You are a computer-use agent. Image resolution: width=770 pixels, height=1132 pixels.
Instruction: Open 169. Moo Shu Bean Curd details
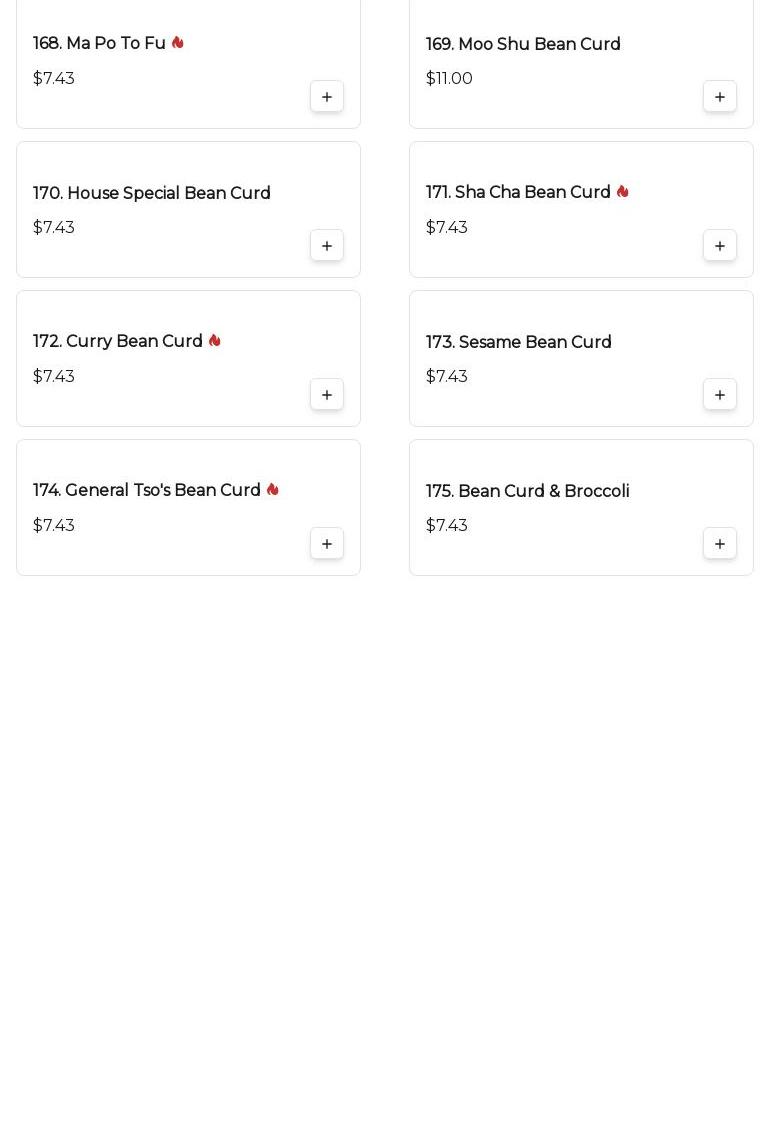click(x=523, y=44)
